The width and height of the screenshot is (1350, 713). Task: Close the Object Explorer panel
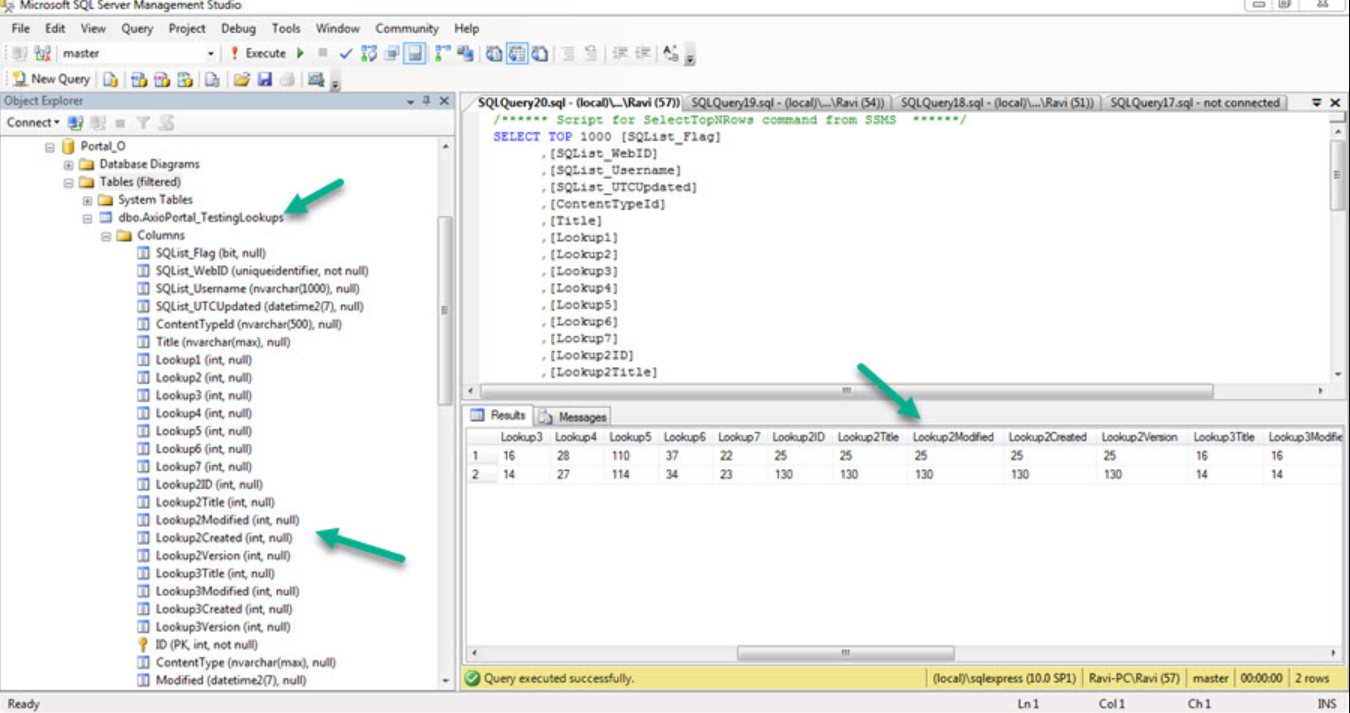(x=445, y=101)
